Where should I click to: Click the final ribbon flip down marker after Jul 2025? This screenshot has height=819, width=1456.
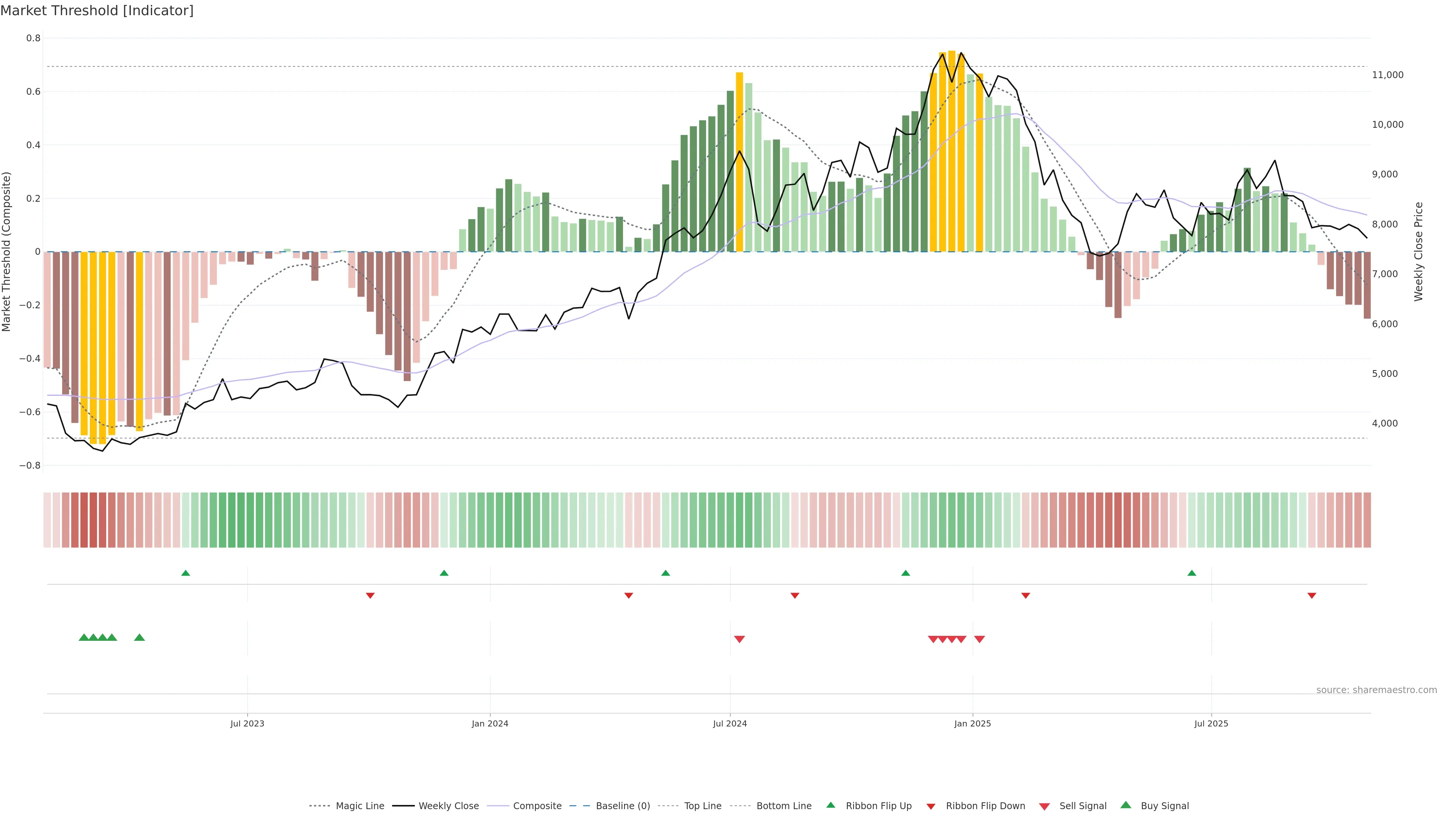point(1312,596)
